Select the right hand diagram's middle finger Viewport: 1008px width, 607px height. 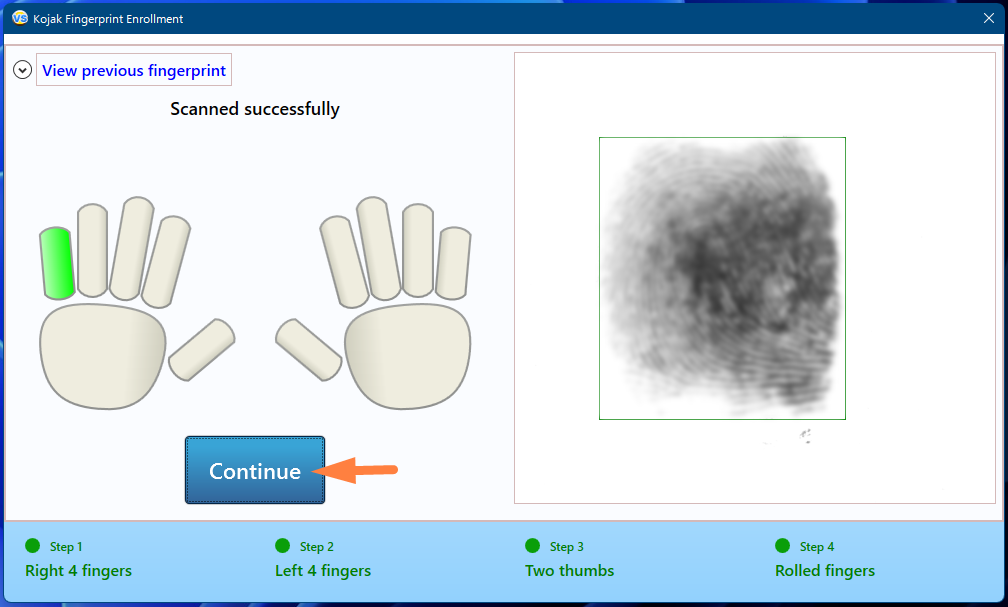[379, 249]
